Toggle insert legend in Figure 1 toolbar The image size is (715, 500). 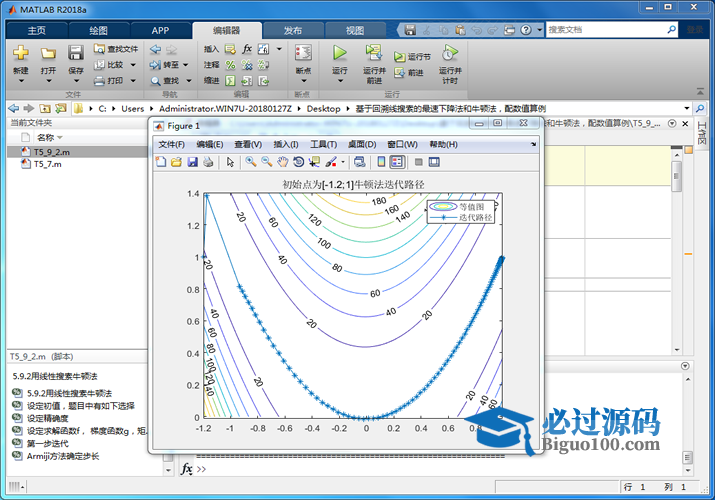tap(397, 162)
